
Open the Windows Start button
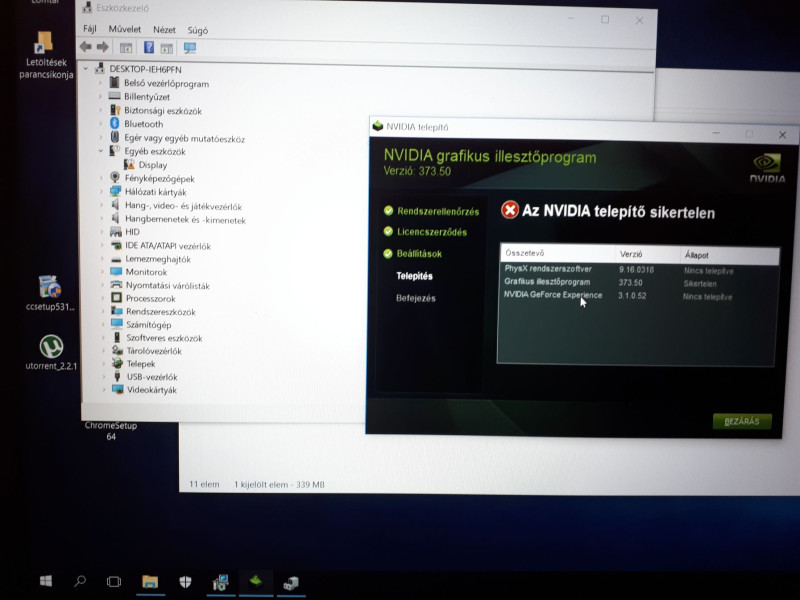pyautogui.click(x=46, y=581)
